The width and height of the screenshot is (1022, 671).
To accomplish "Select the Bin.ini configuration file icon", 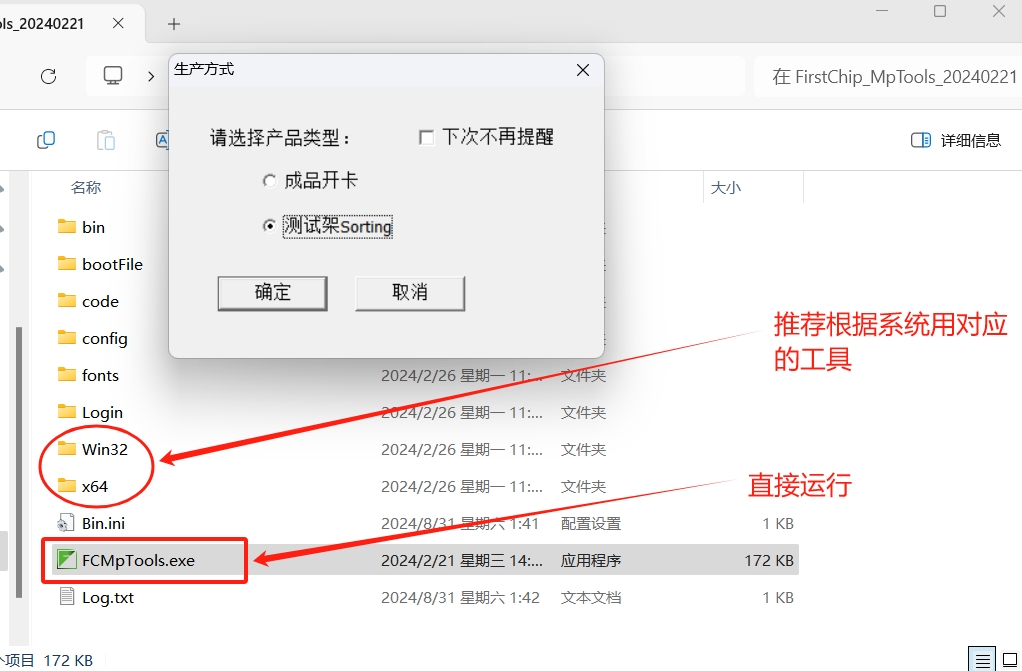I will 67,523.
